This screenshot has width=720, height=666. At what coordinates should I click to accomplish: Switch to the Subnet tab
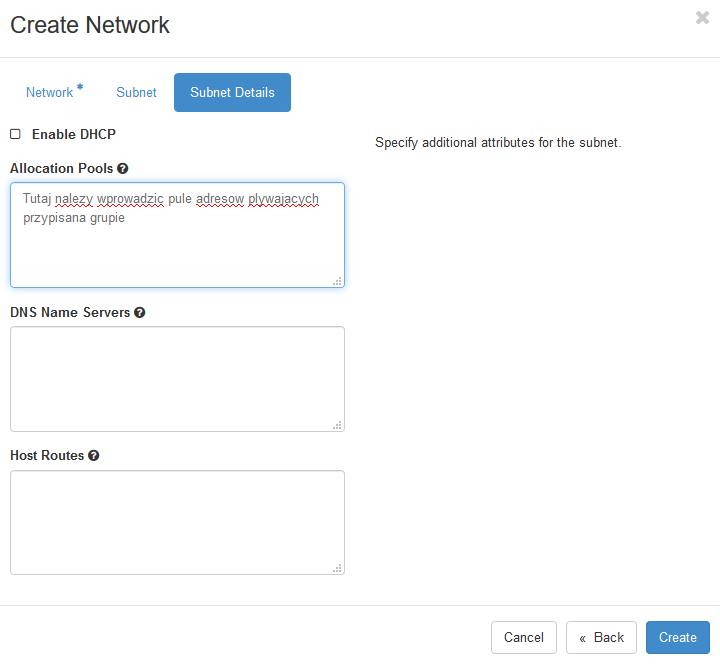tap(136, 92)
